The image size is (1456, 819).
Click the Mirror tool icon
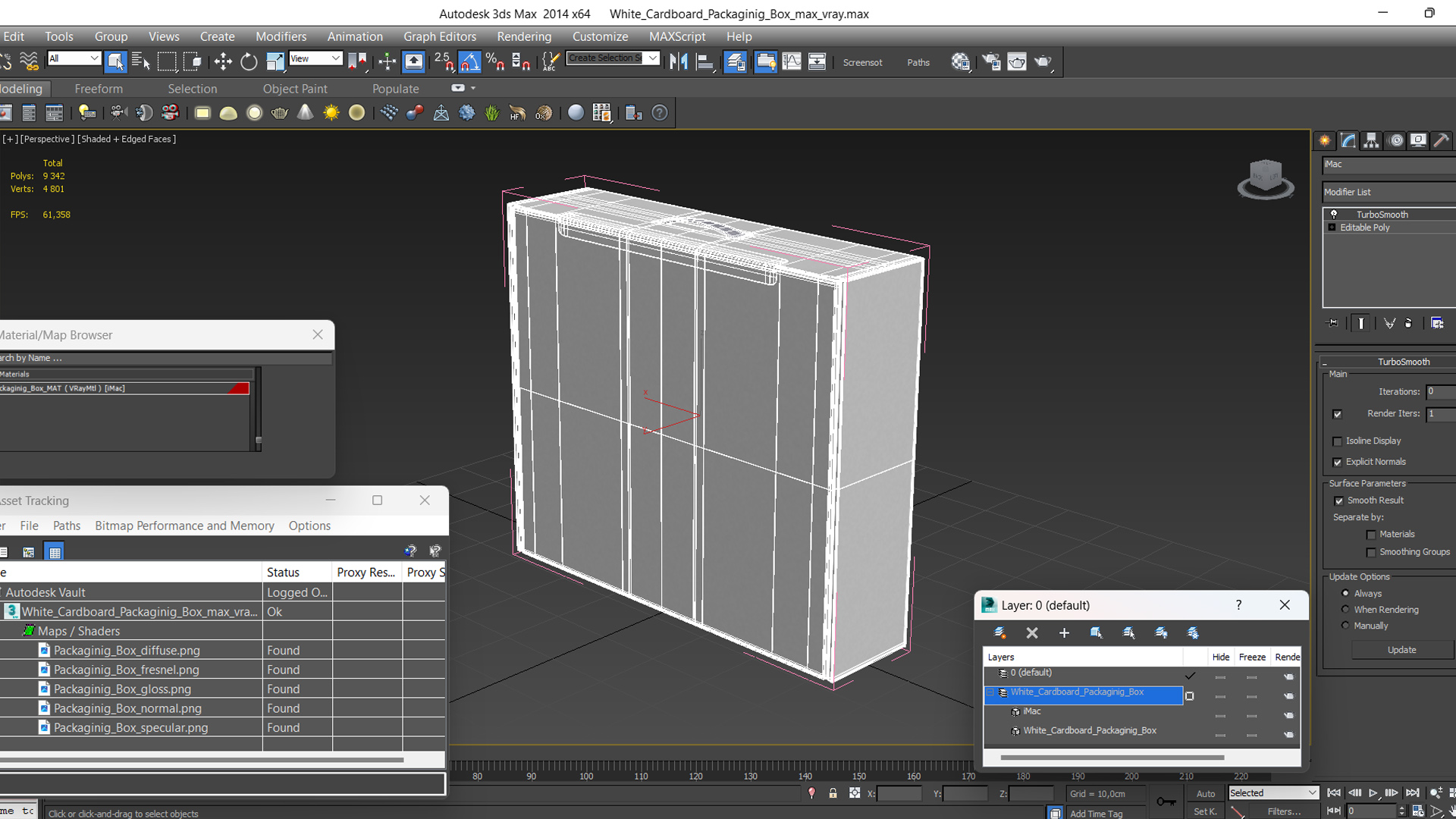pos(679,62)
